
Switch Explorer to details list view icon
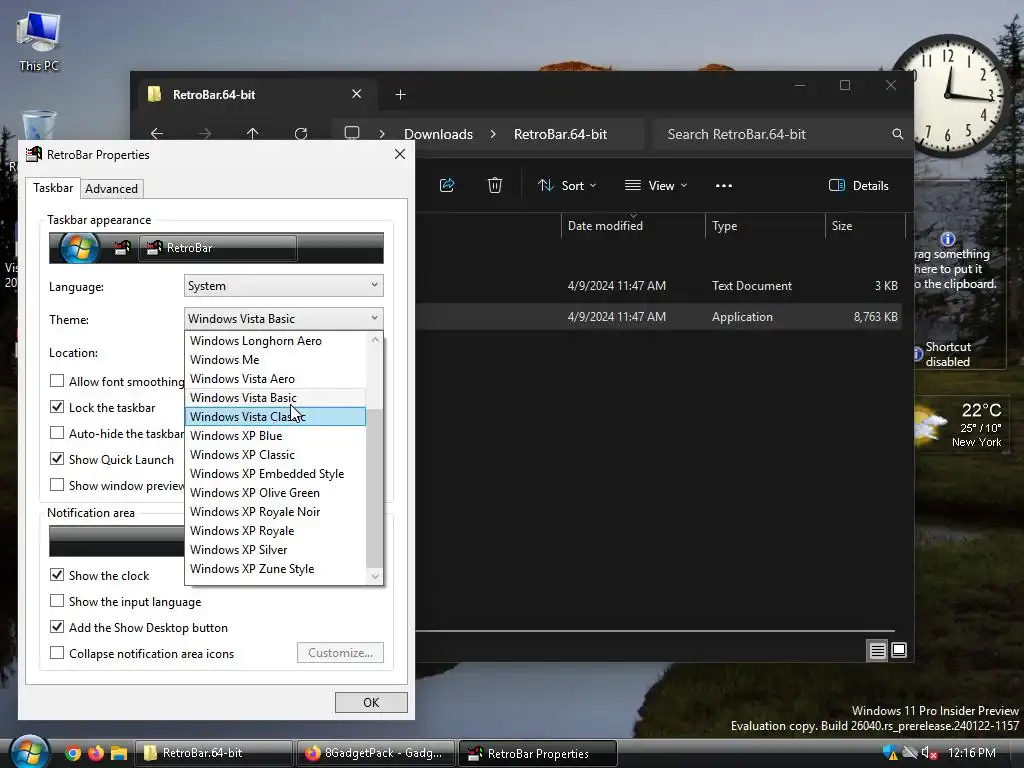click(877, 650)
